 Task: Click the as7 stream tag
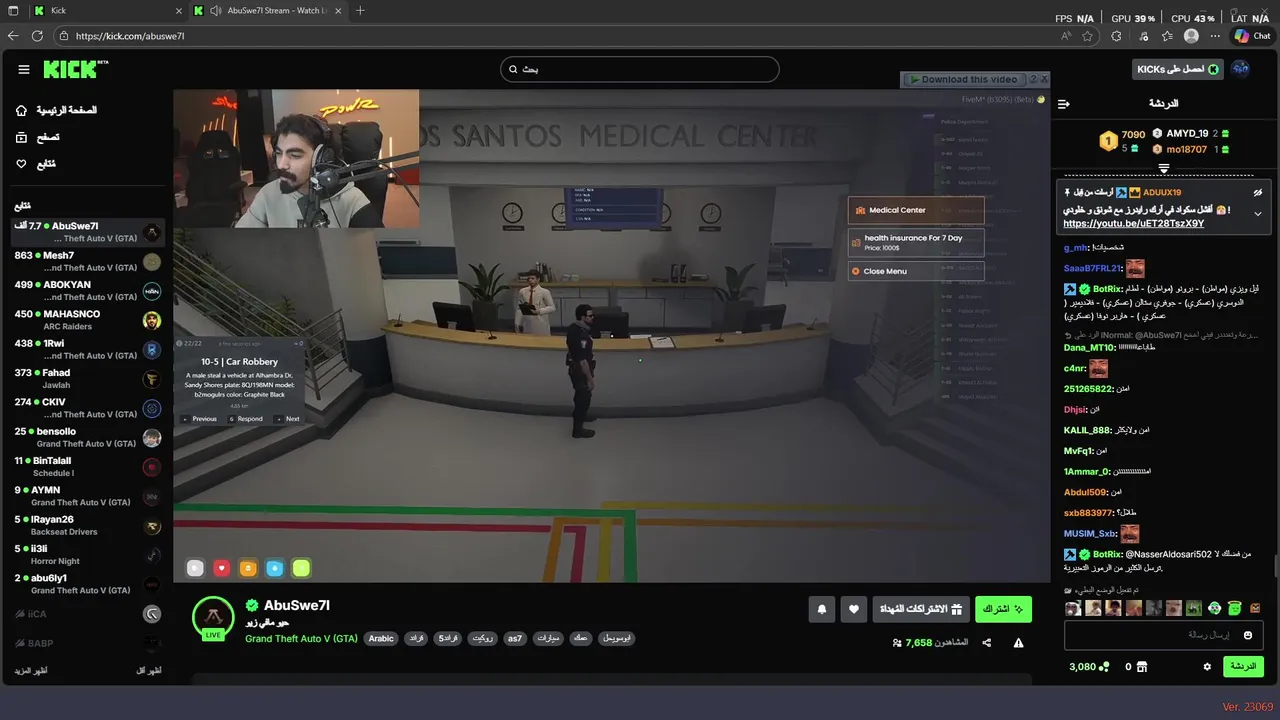pyautogui.click(x=515, y=638)
